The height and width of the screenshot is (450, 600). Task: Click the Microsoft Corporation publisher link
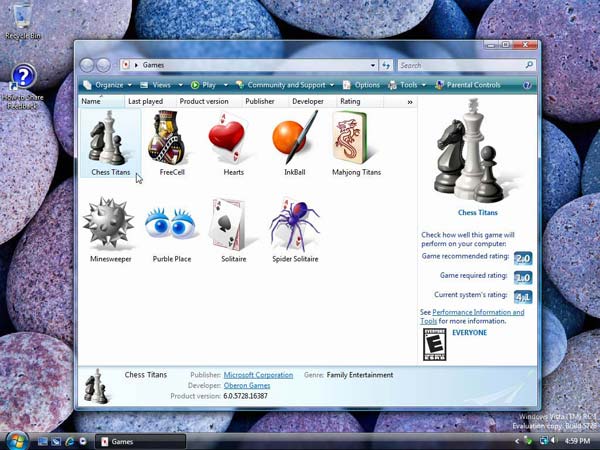258,375
